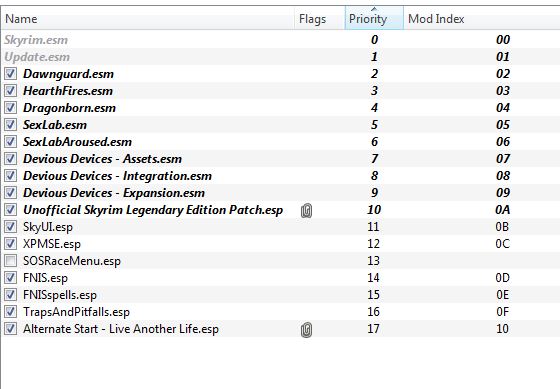Viewport: 560px width, 389px height.
Task: Select the SOSRaceMenu.esp plugin name
Action: point(72,261)
